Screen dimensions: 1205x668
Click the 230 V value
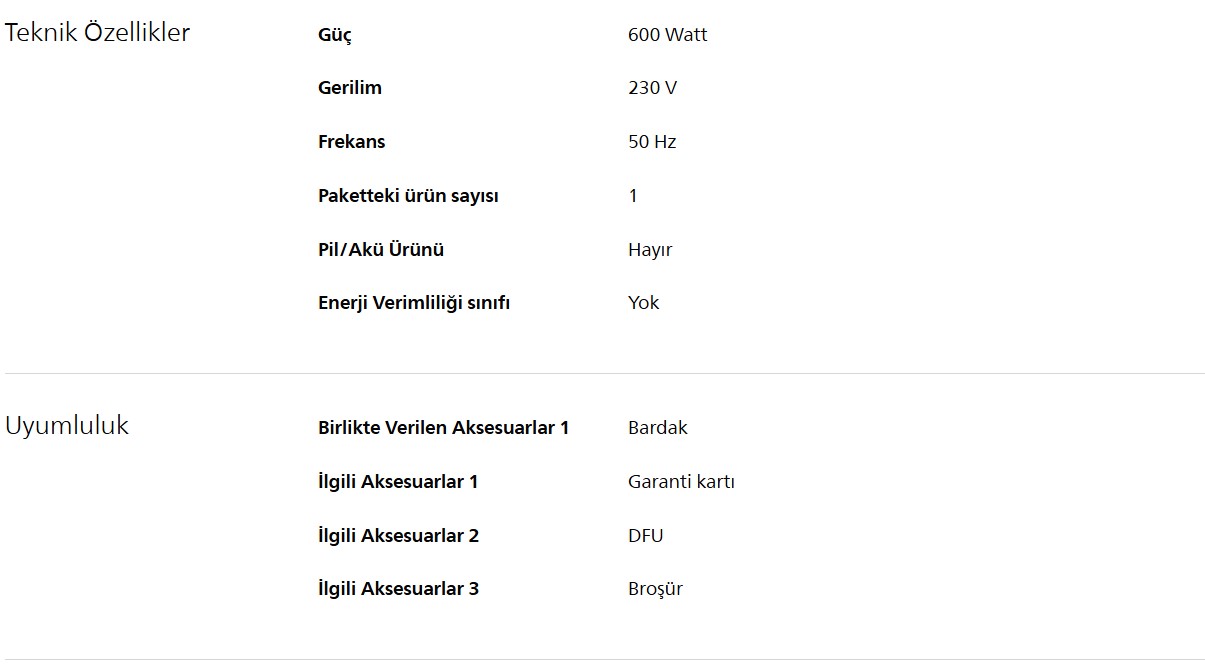click(652, 88)
